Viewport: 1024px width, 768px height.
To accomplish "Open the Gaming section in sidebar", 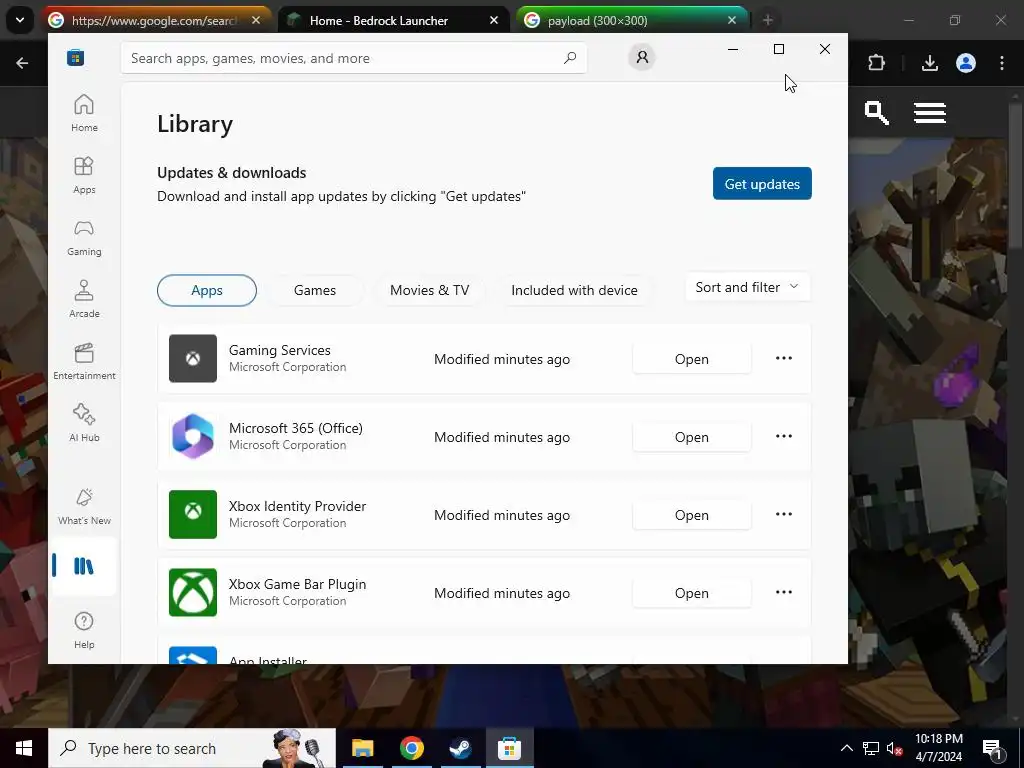I will click(84, 237).
